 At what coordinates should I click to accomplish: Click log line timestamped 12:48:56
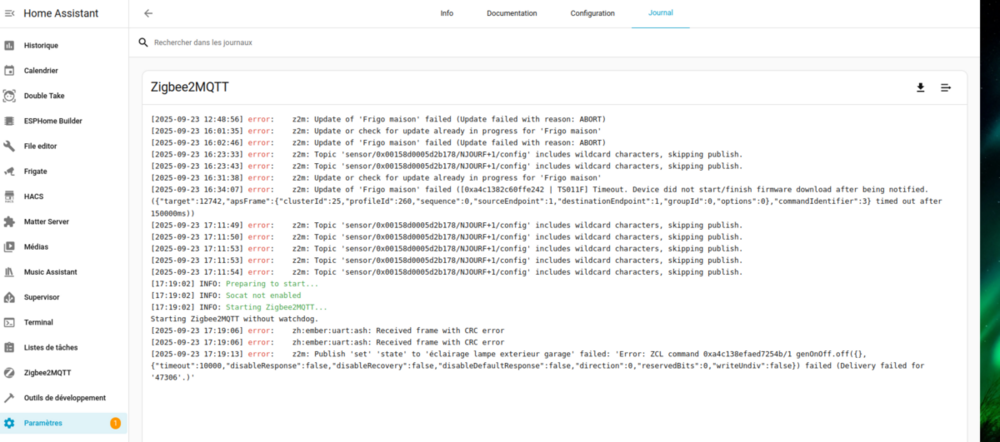pyautogui.click(x=378, y=119)
